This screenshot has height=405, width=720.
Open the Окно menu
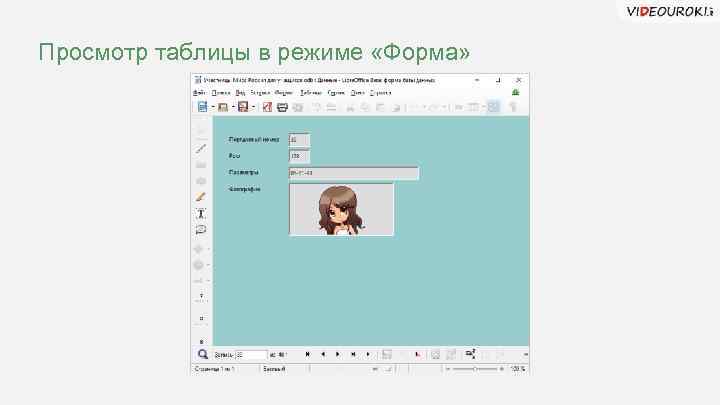pyautogui.click(x=357, y=93)
